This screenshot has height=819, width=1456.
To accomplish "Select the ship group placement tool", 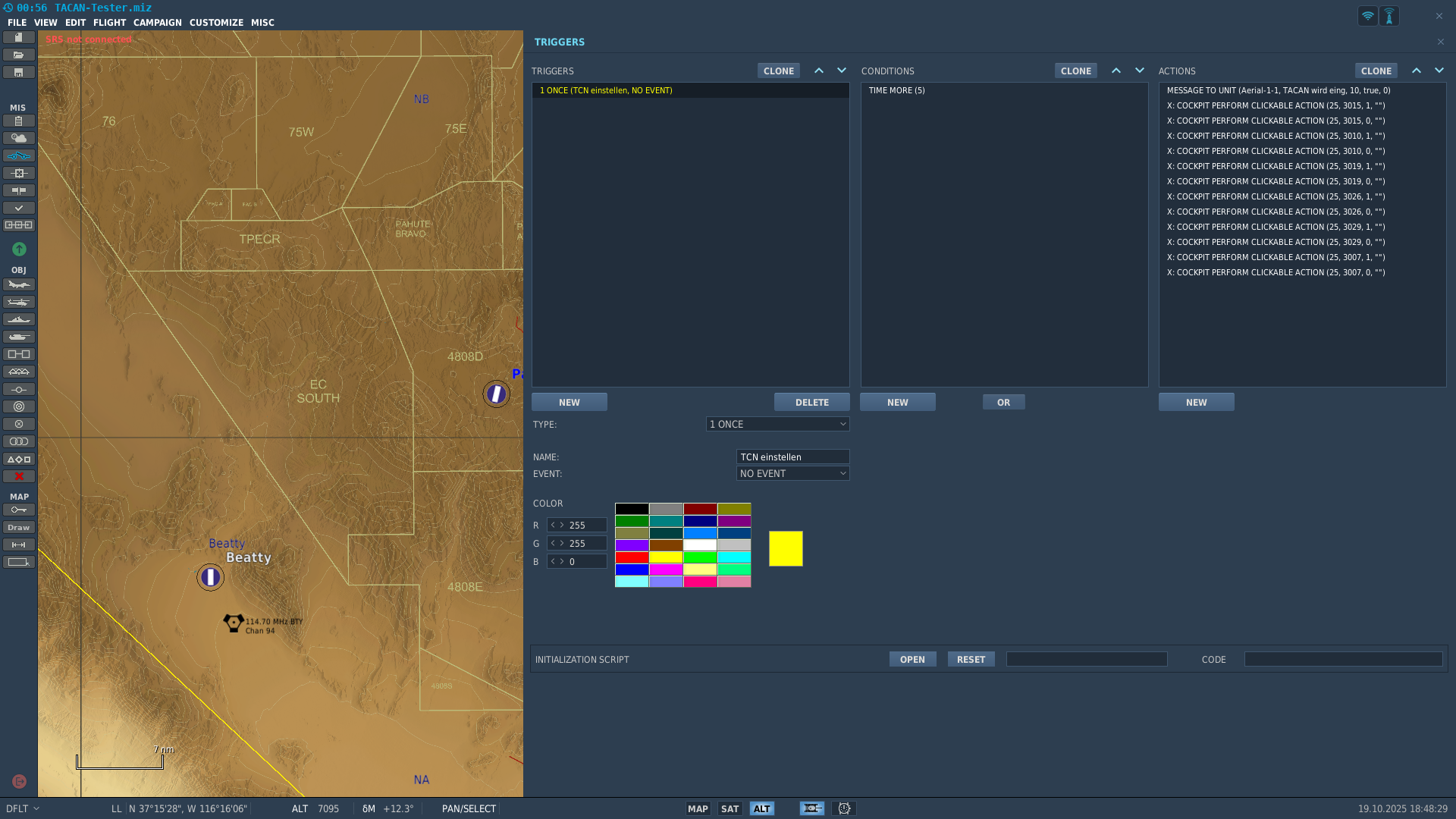I will [19, 319].
